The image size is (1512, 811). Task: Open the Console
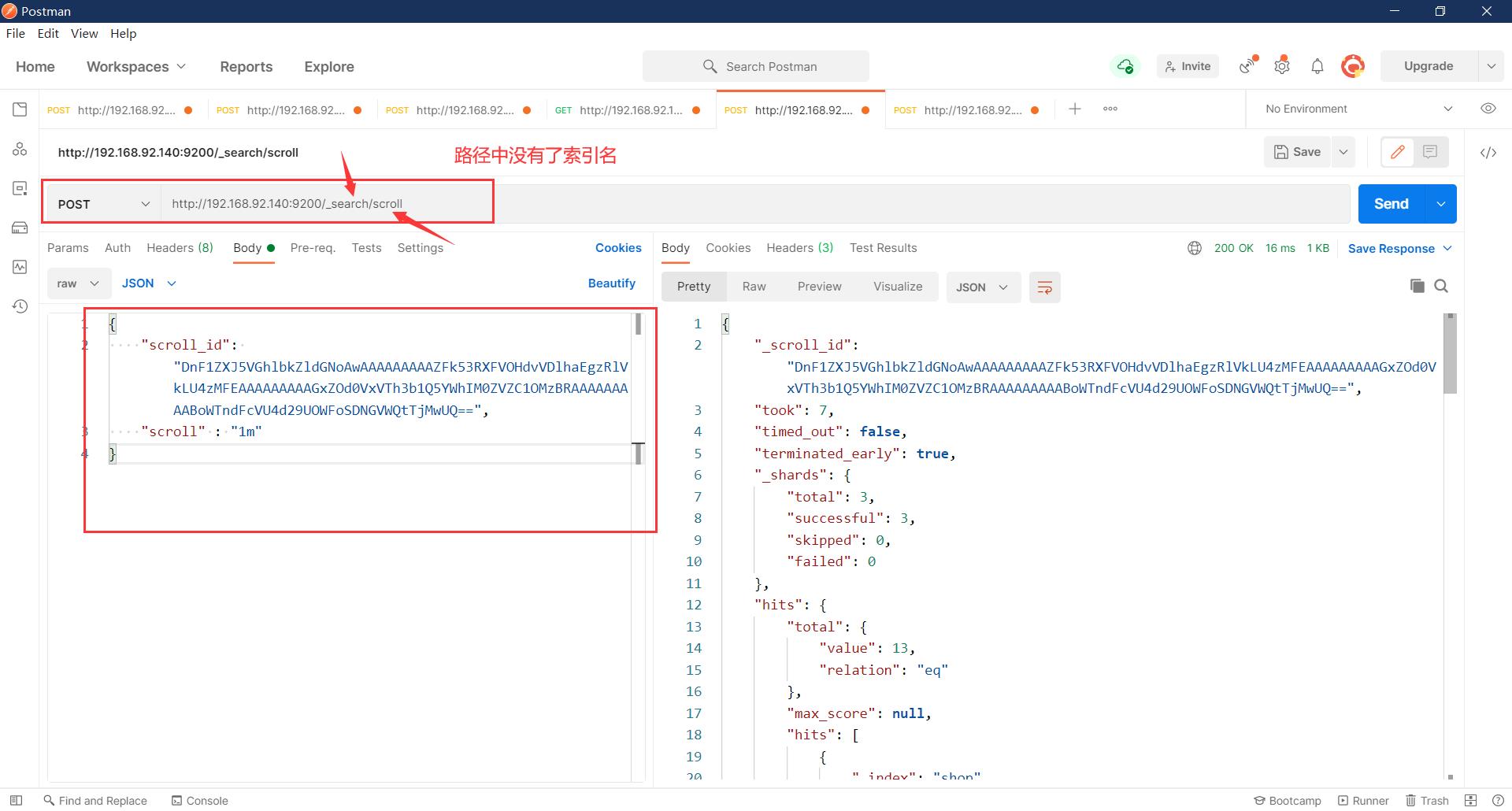[200, 801]
